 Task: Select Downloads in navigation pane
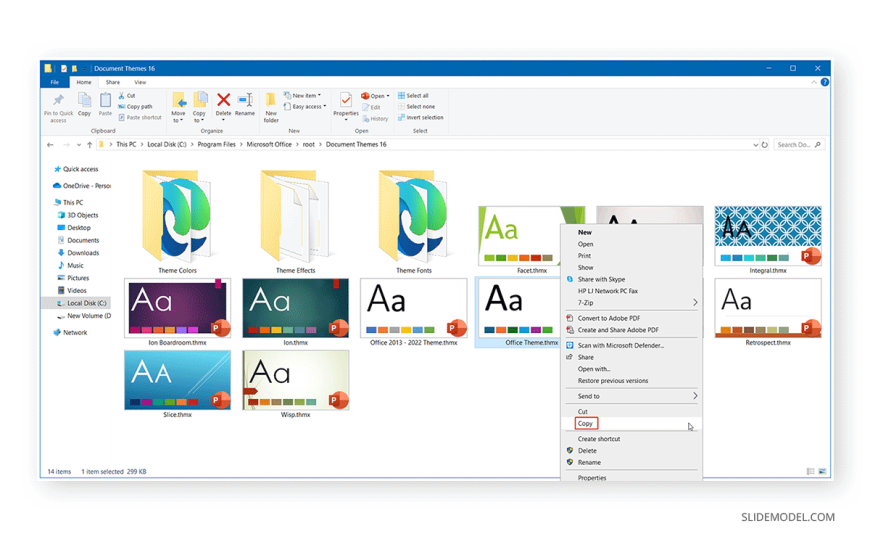78,253
